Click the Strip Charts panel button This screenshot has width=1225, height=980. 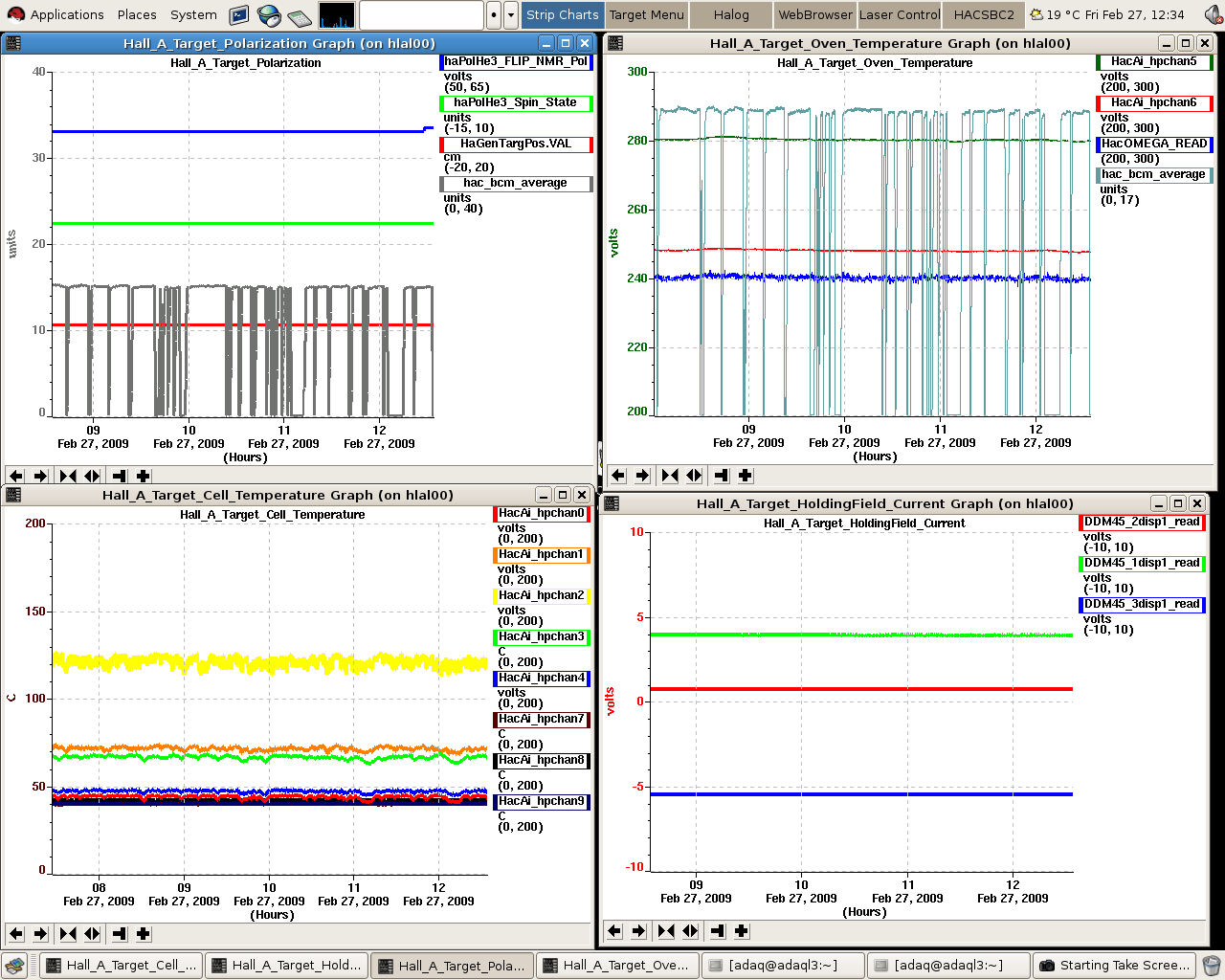point(563,14)
